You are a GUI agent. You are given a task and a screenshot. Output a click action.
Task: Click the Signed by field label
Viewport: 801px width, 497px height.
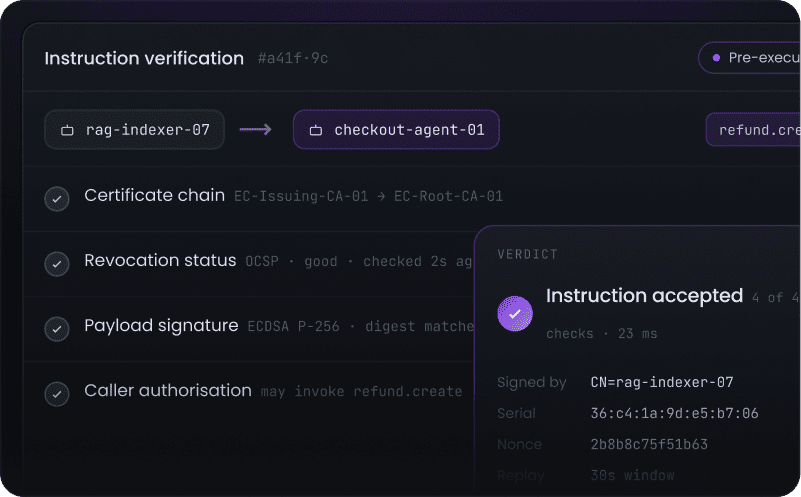[531, 383]
